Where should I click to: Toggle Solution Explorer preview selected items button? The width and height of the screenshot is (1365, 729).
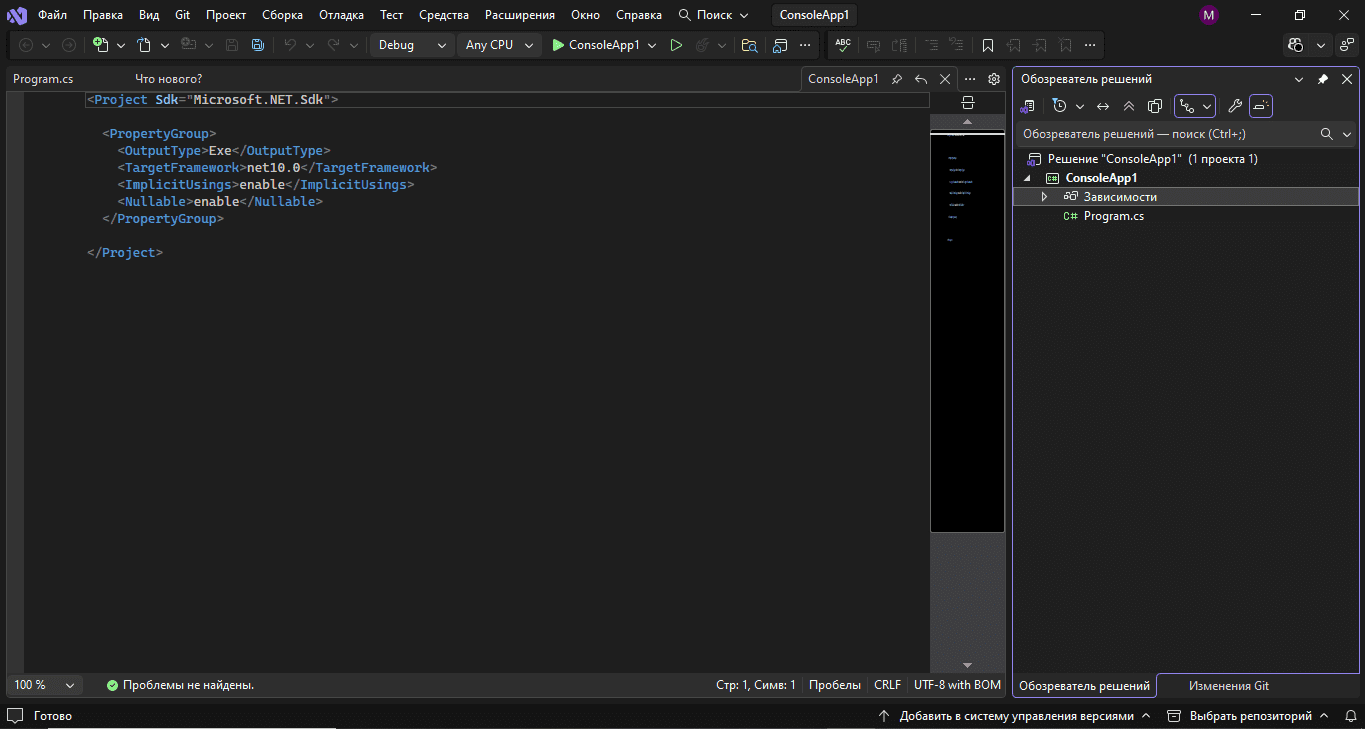point(1261,106)
